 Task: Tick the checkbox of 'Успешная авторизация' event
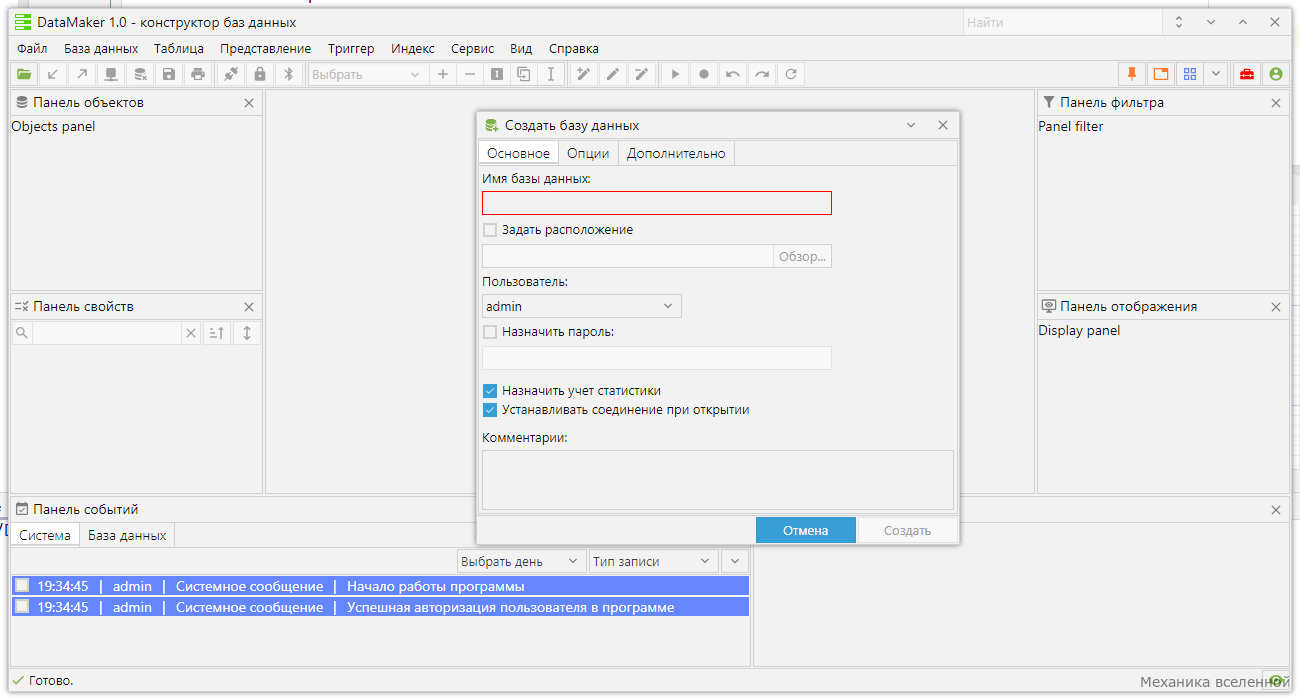pos(22,607)
